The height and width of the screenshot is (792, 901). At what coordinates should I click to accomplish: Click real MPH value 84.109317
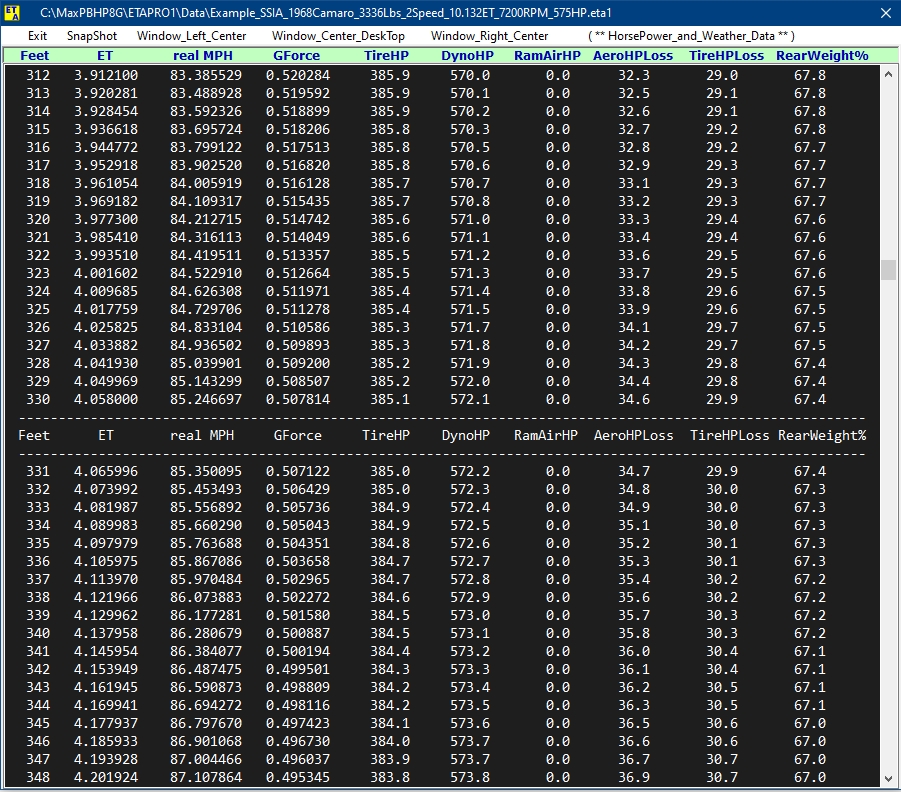point(206,201)
